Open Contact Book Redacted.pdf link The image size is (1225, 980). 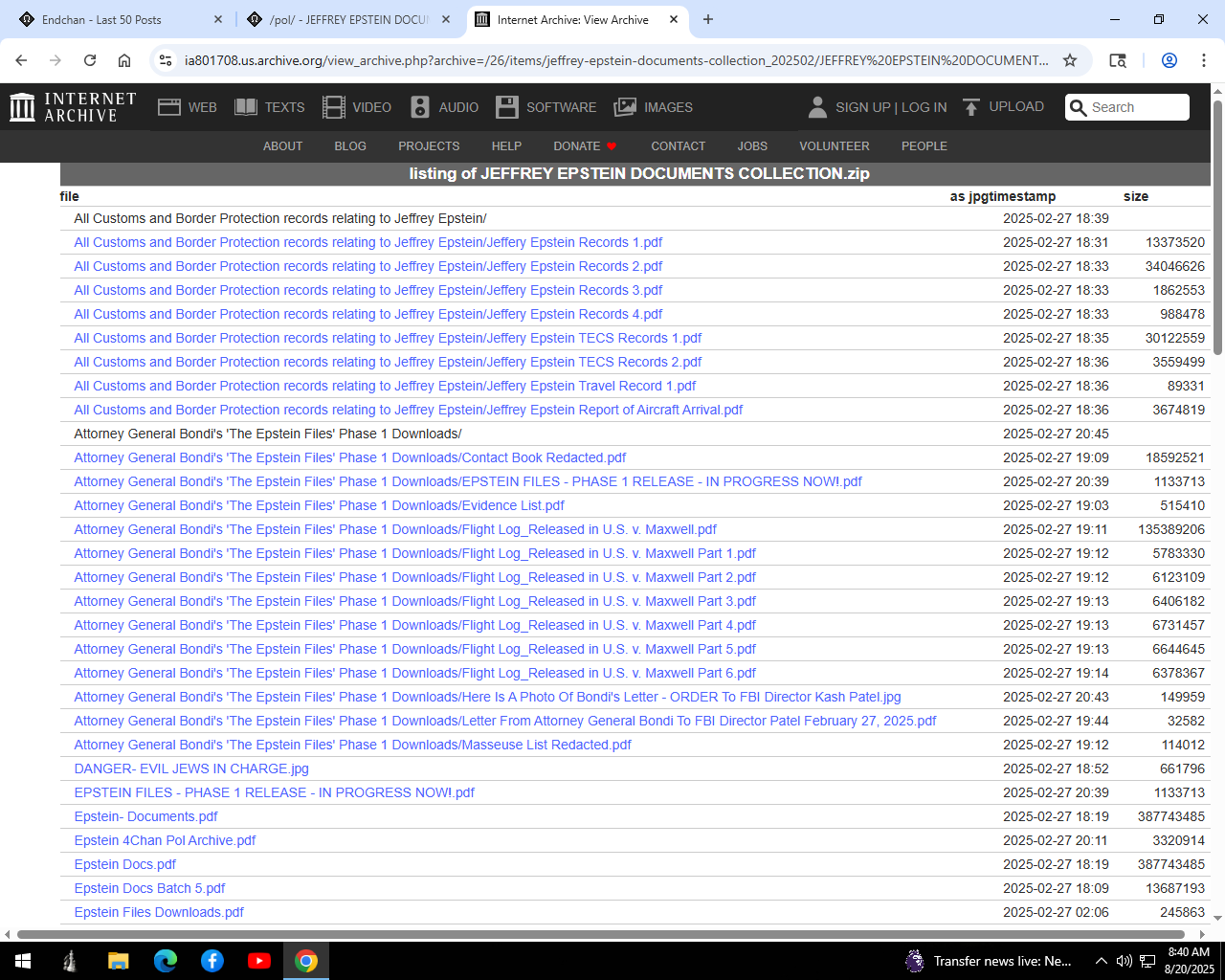click(x=350, y=457)
